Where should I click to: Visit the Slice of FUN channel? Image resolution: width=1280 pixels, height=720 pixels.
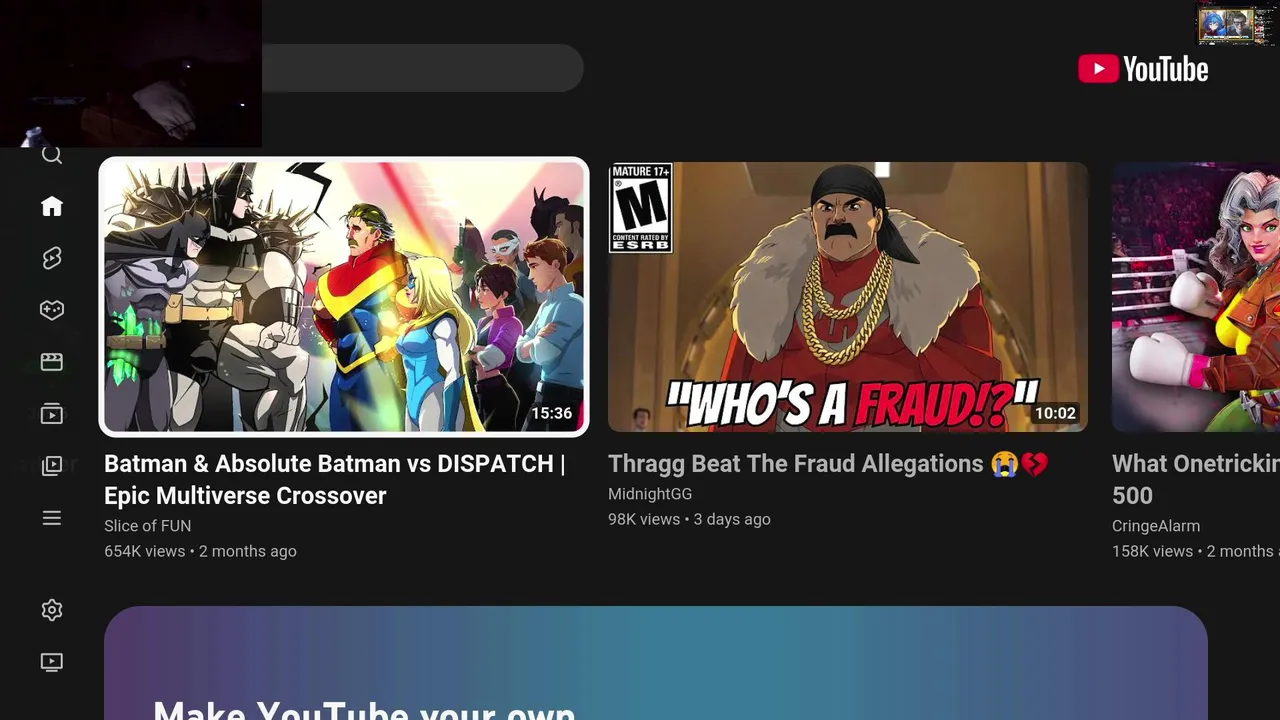(x=147, y=526)
